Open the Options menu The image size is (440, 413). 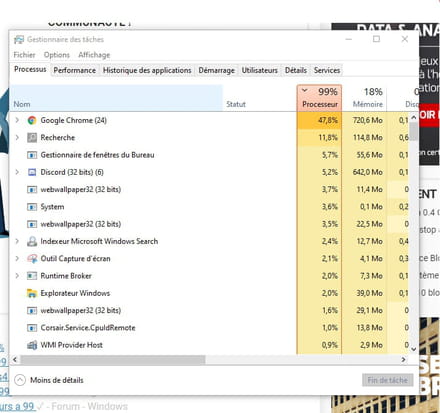click(x=57, y=55)
